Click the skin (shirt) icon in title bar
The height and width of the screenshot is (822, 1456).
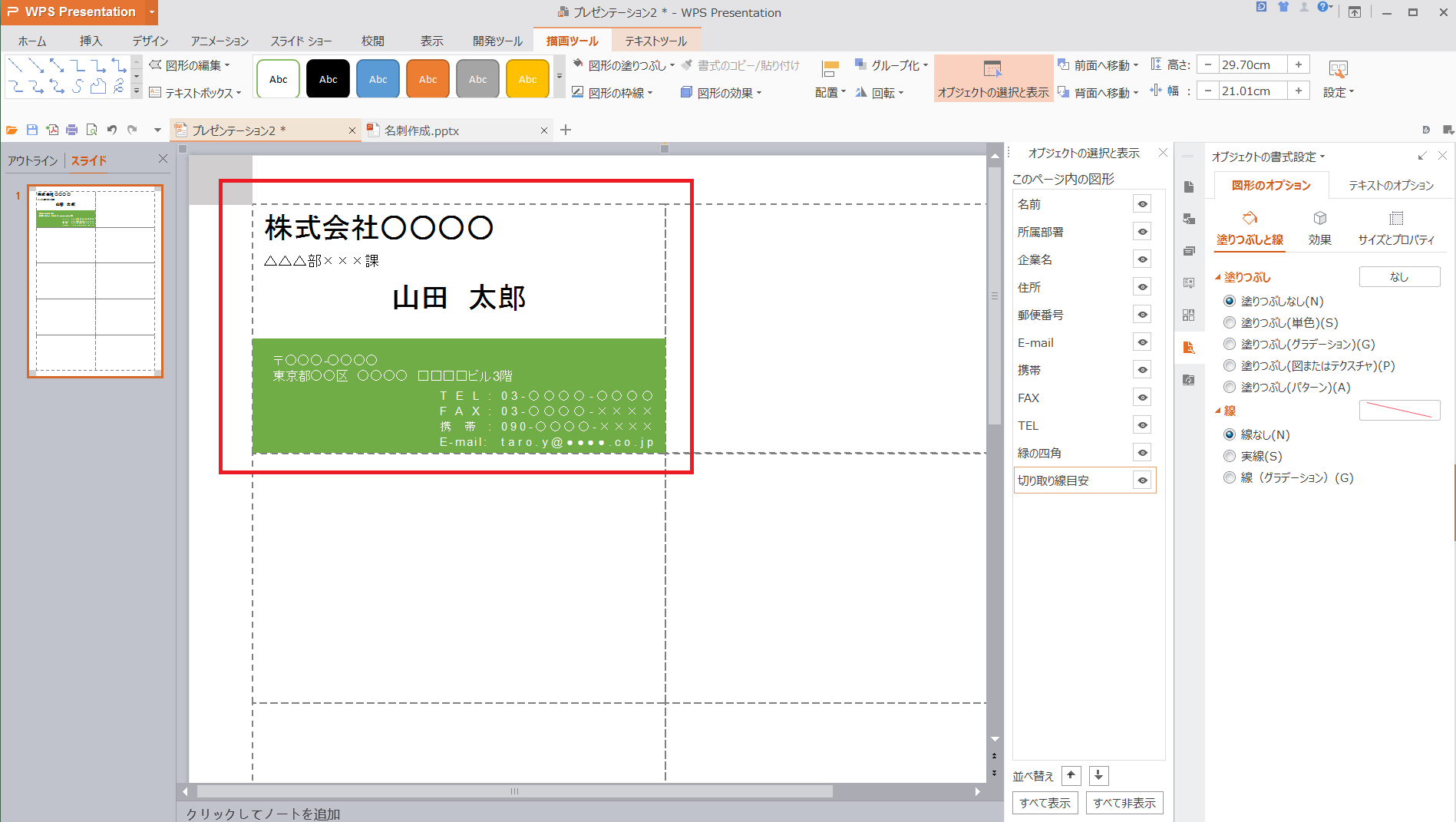pos(1283,7)
